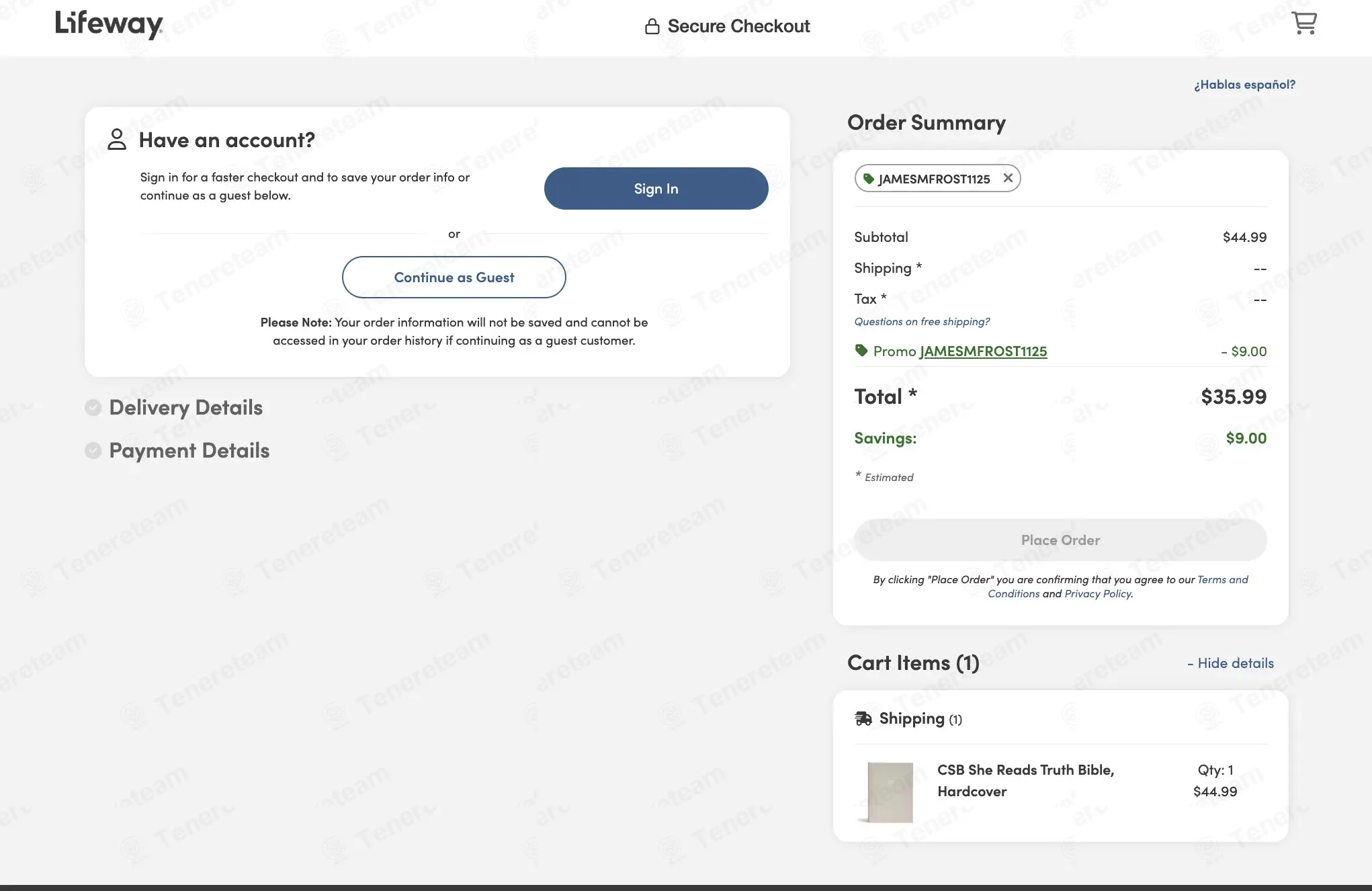Image resolution: width=1372 pixels, height=891 pixels.
Task: Switch to Spanish with ¿Hablas español?
Action: pyautogui.click(x=1244, y=84)
